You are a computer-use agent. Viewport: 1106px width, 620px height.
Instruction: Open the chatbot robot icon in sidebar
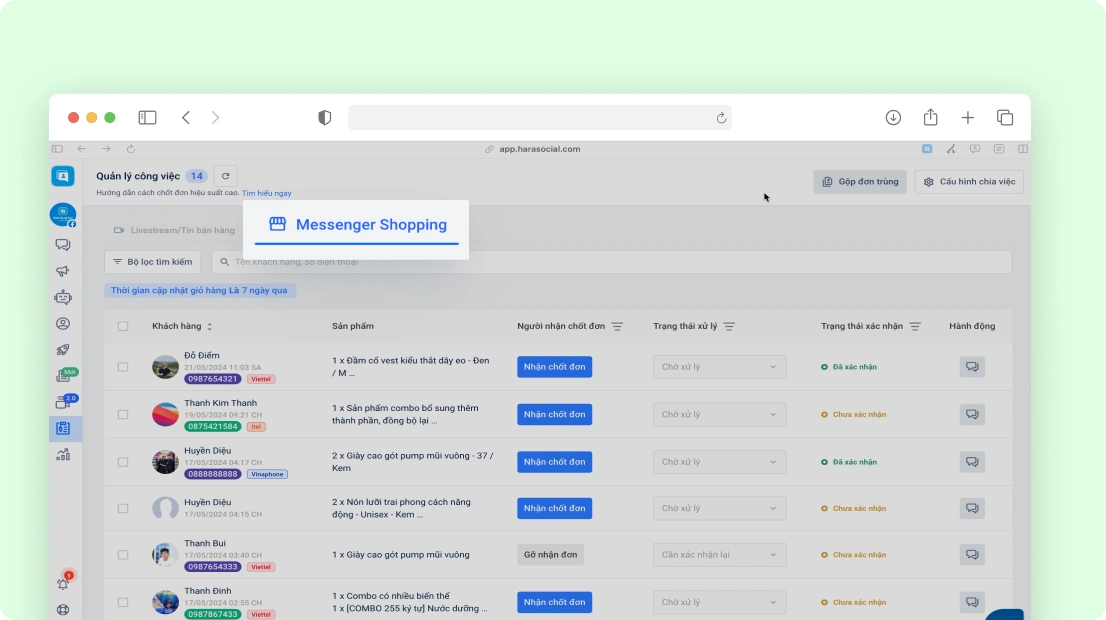63,298
